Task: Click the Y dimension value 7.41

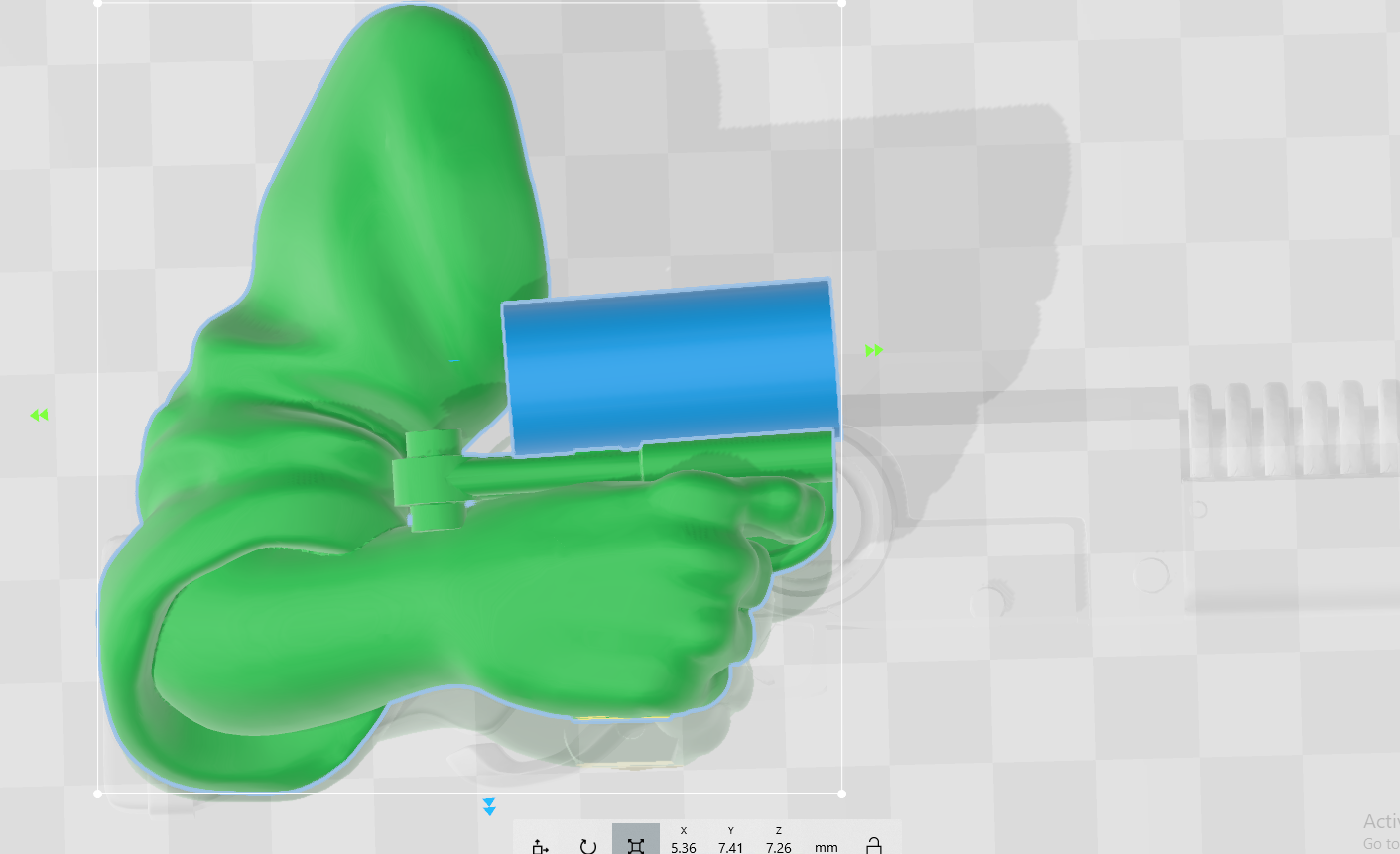Action: 730,847
